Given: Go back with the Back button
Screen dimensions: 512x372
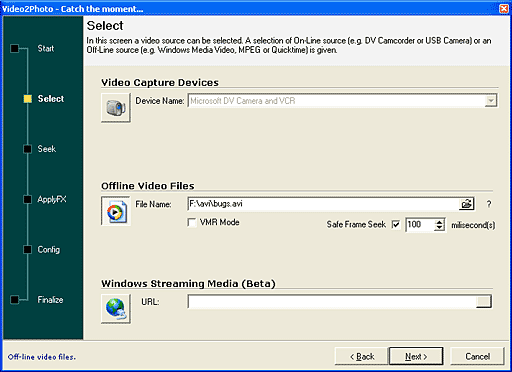Looking at the screenshot, I should [x=362, y=356].
